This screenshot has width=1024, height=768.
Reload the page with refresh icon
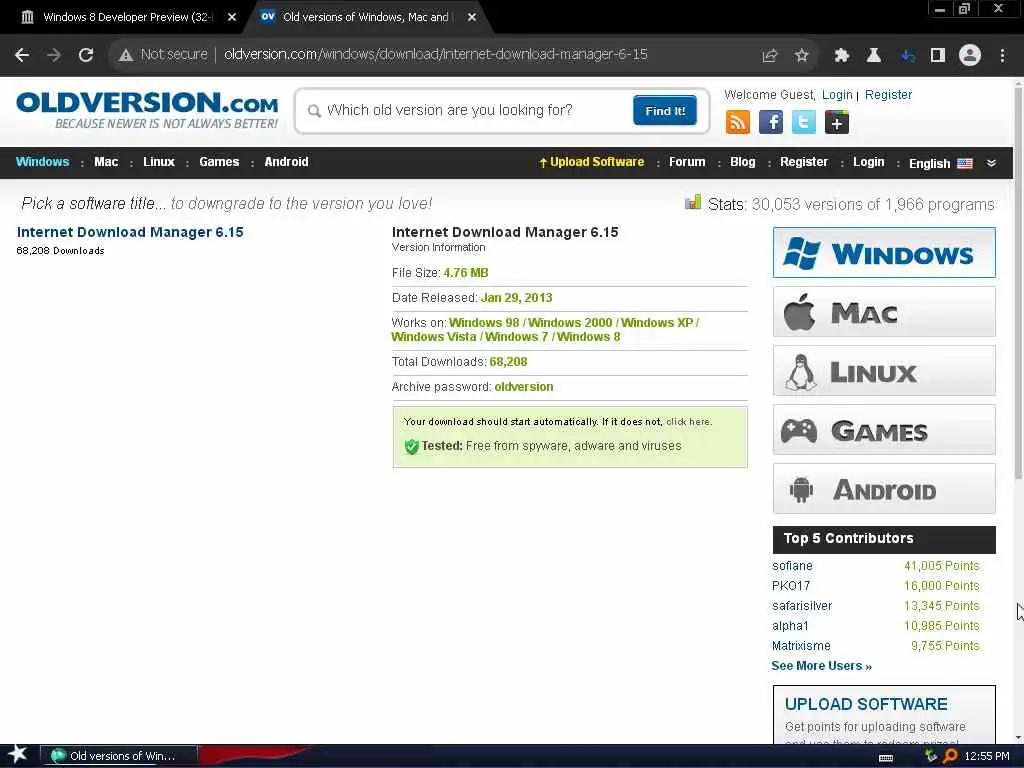click(x=86, y=55)
